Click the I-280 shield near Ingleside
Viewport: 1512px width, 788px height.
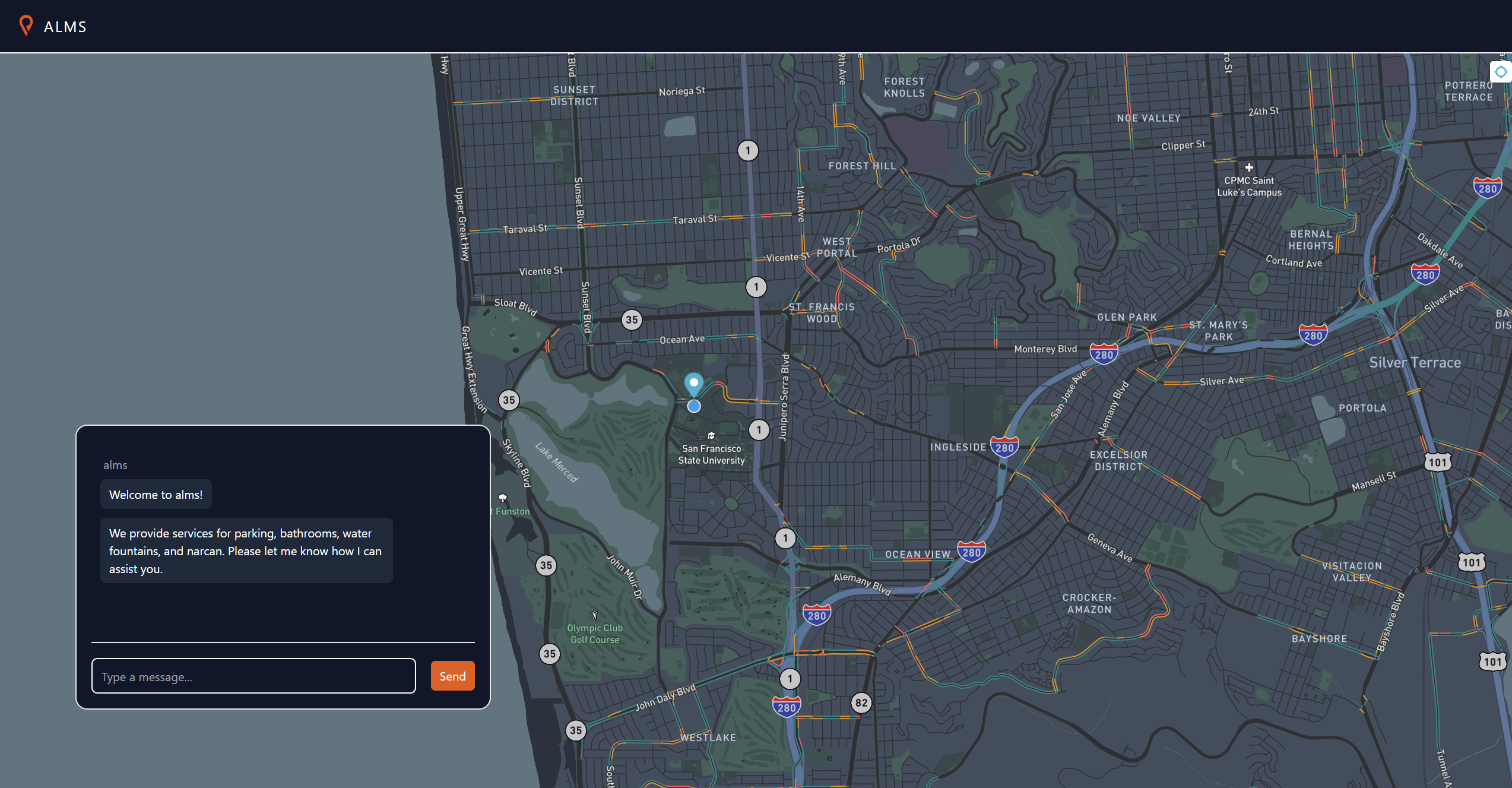point(1004,447)
